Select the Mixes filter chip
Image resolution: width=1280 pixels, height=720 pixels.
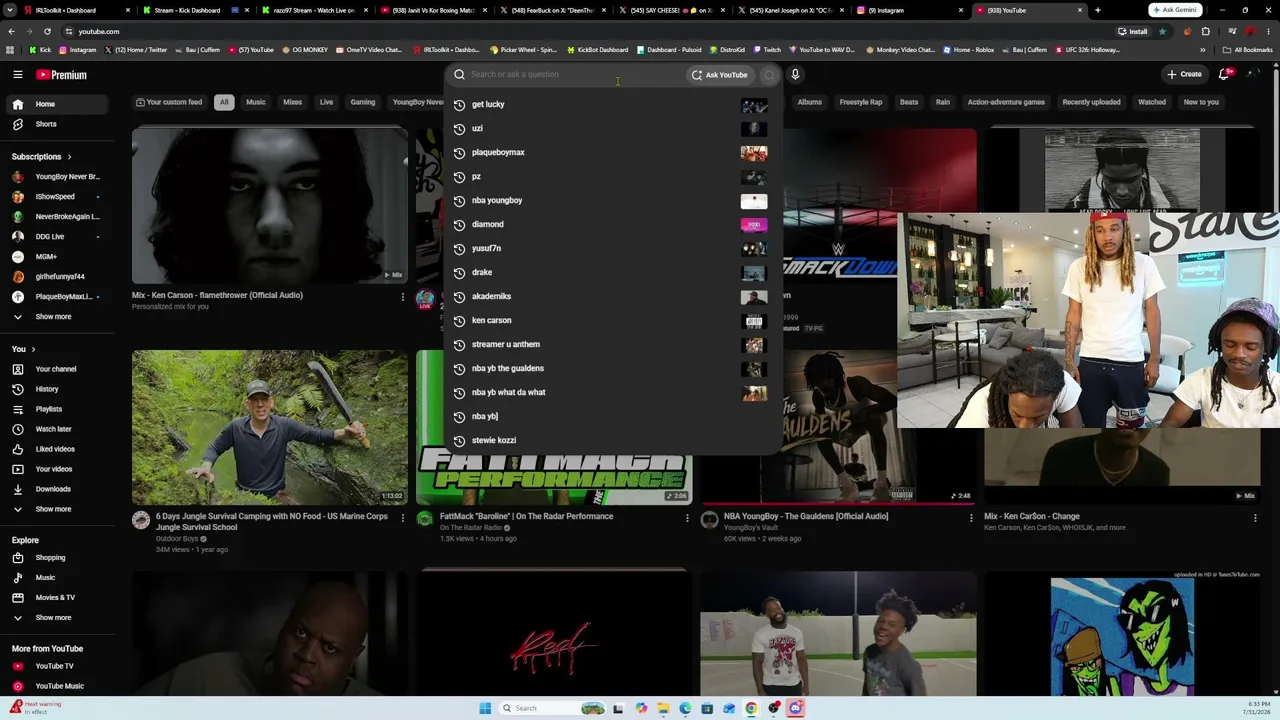[x=292, y=102]
